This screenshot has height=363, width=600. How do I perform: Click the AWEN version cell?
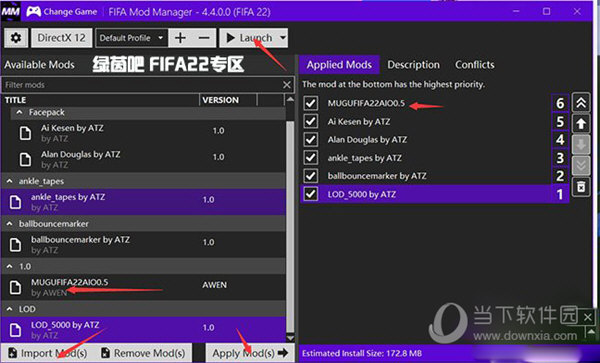214,285
